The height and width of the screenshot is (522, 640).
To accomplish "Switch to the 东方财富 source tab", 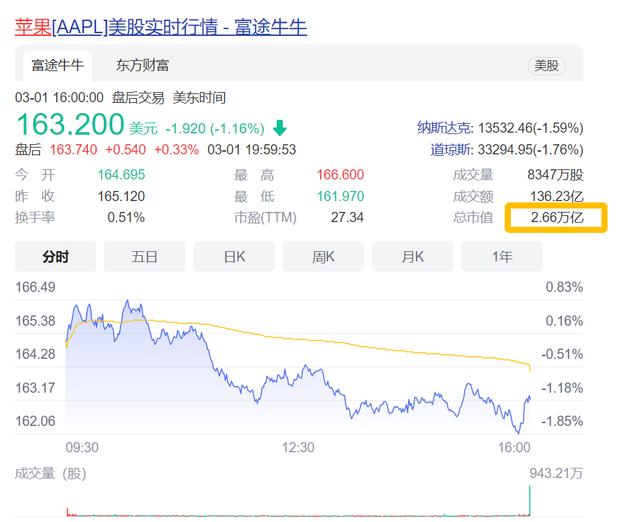I will (142, 65).
